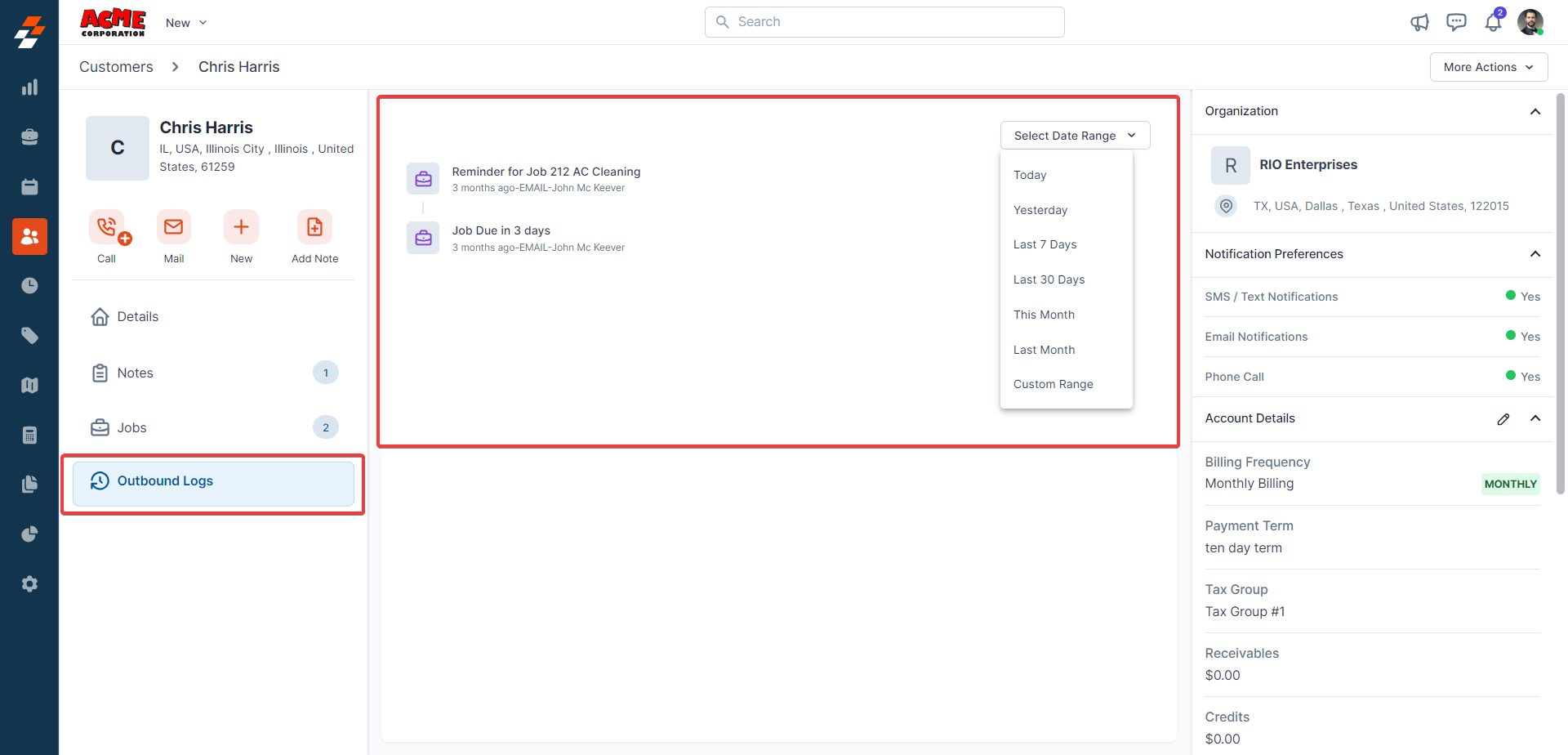Open the Details tab
This screenshot has height=755, width=1568.
(x=213, y=317)
